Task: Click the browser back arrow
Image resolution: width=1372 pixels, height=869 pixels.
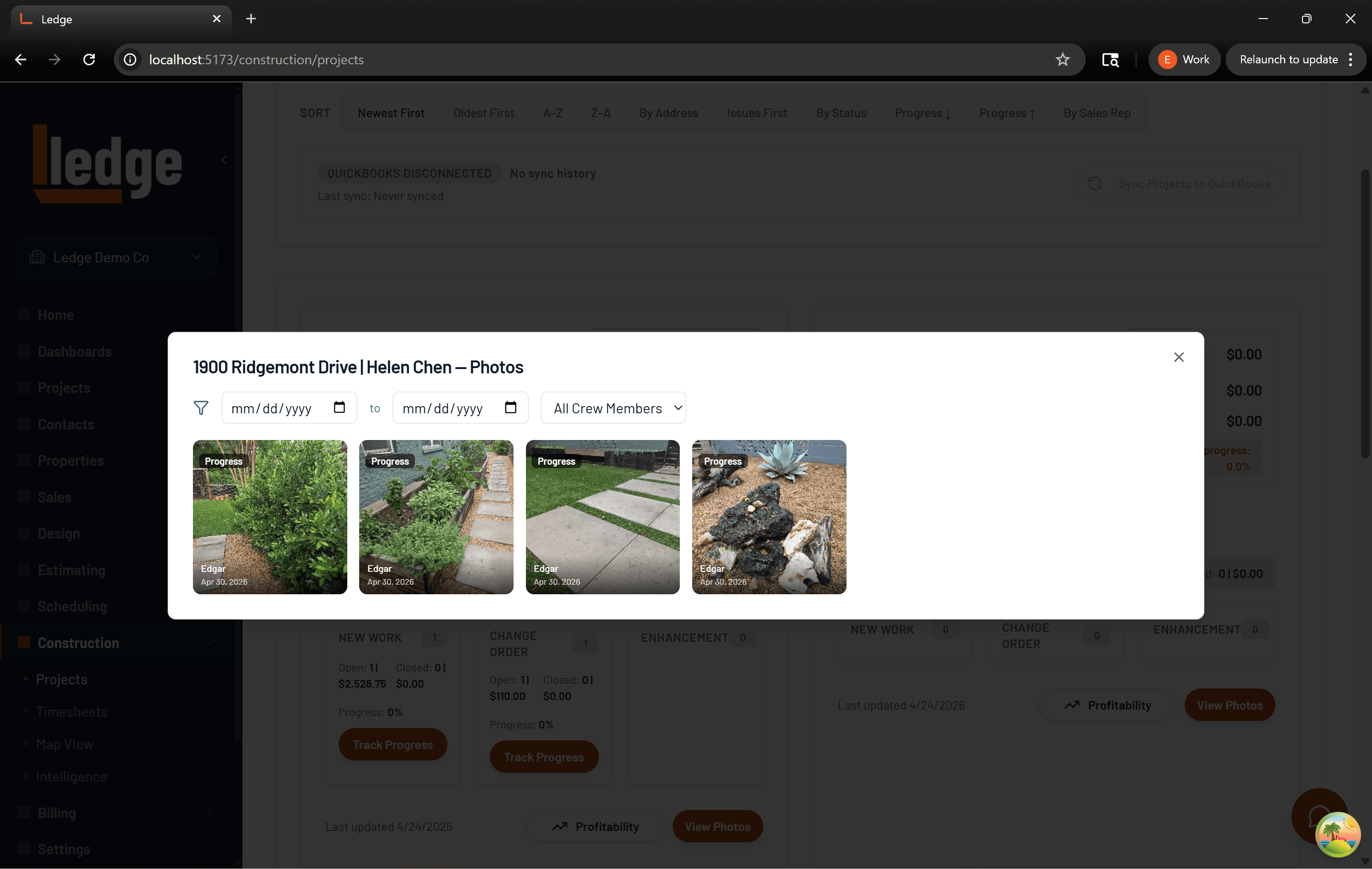Action: (21, 60)
